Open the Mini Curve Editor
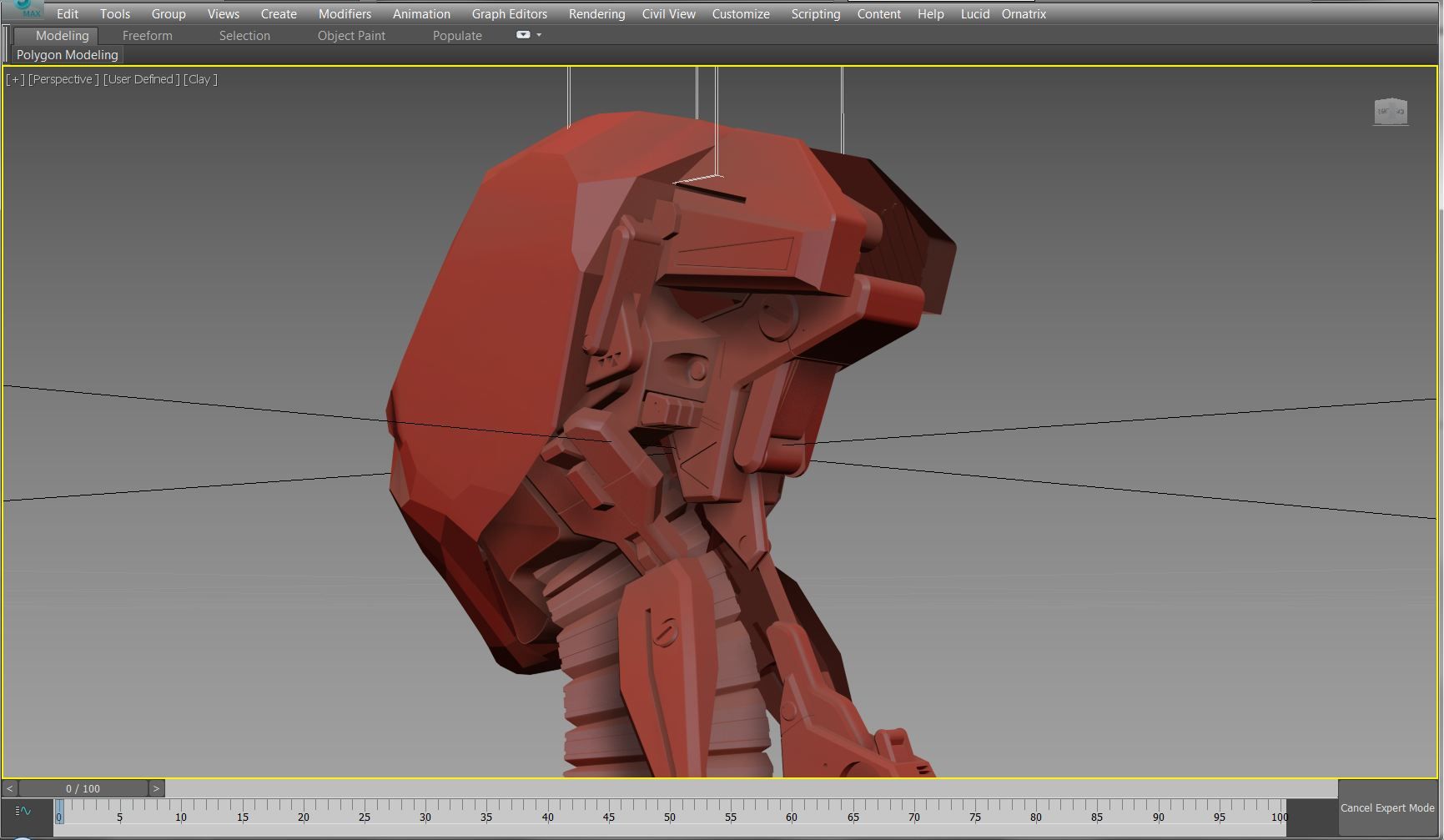The image size is (1444, 840). (23, 811)
